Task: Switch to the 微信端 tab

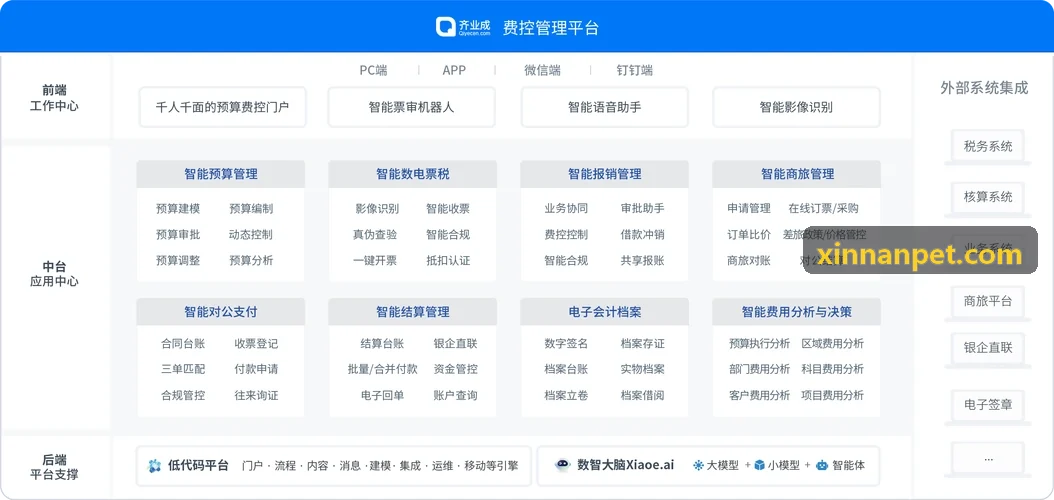Action: pos(542,70)
